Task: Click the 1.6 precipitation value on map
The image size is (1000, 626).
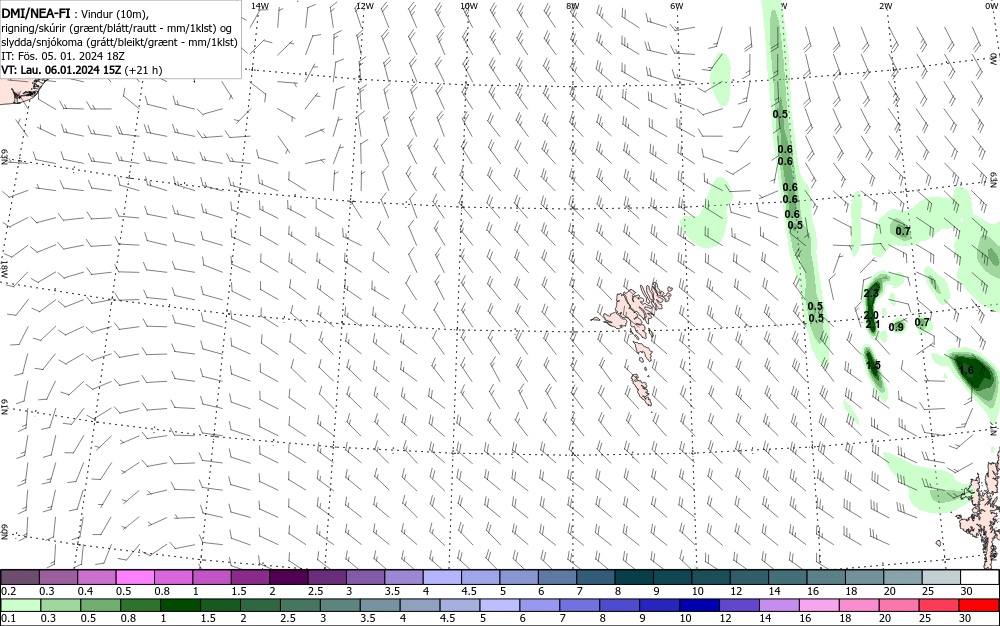Action: [x=966, y=370]
